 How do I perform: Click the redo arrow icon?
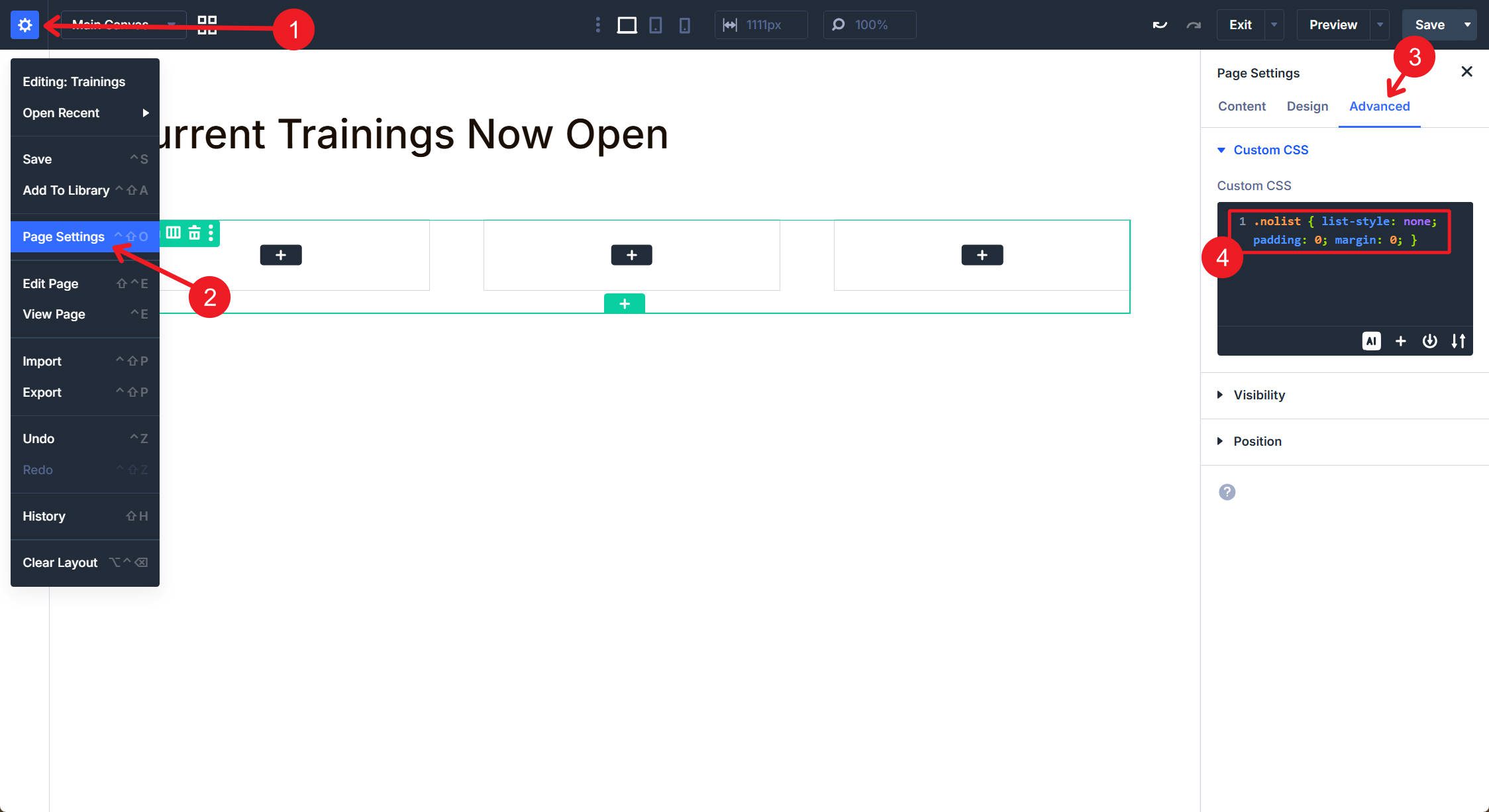click(1194, 25)
